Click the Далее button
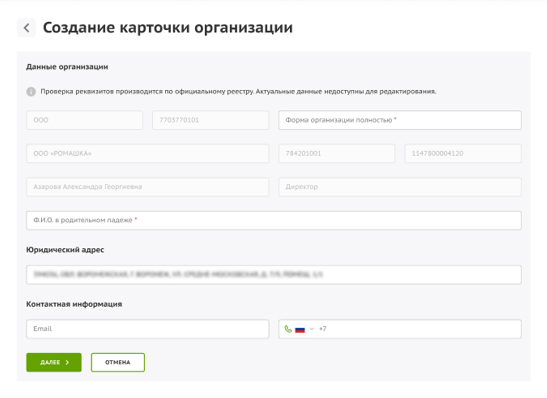The image size is (547, 398). pyautogui.click(x=54, y=362)
